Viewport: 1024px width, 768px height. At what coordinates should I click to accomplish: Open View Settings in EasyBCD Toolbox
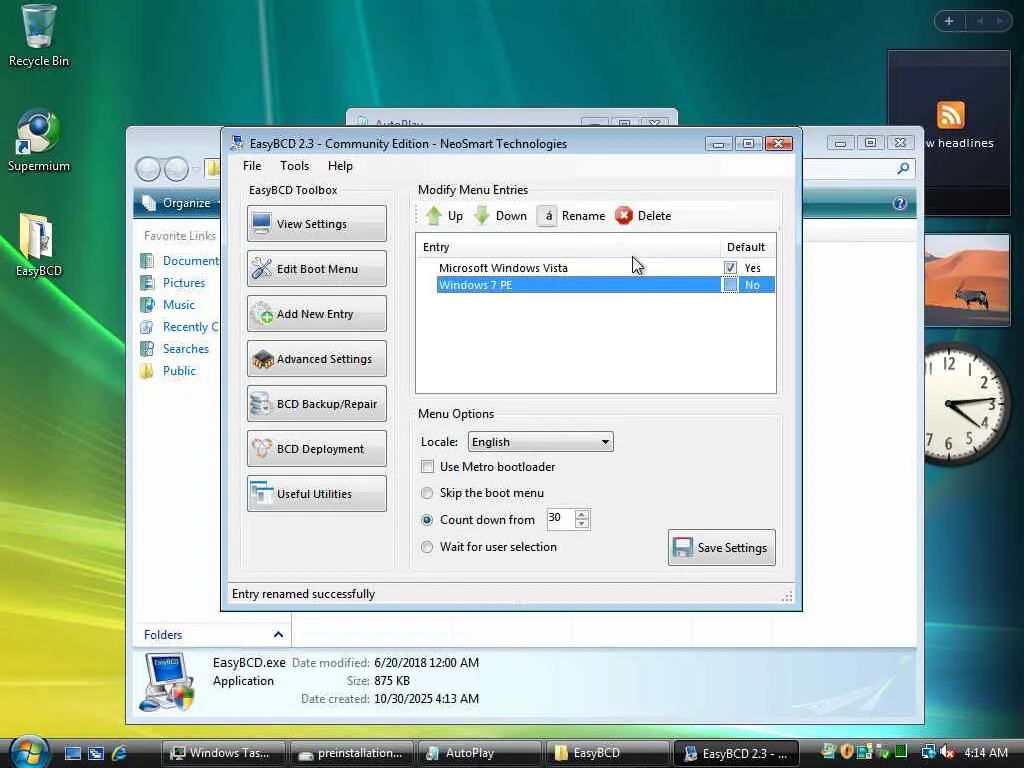point(317,223)
